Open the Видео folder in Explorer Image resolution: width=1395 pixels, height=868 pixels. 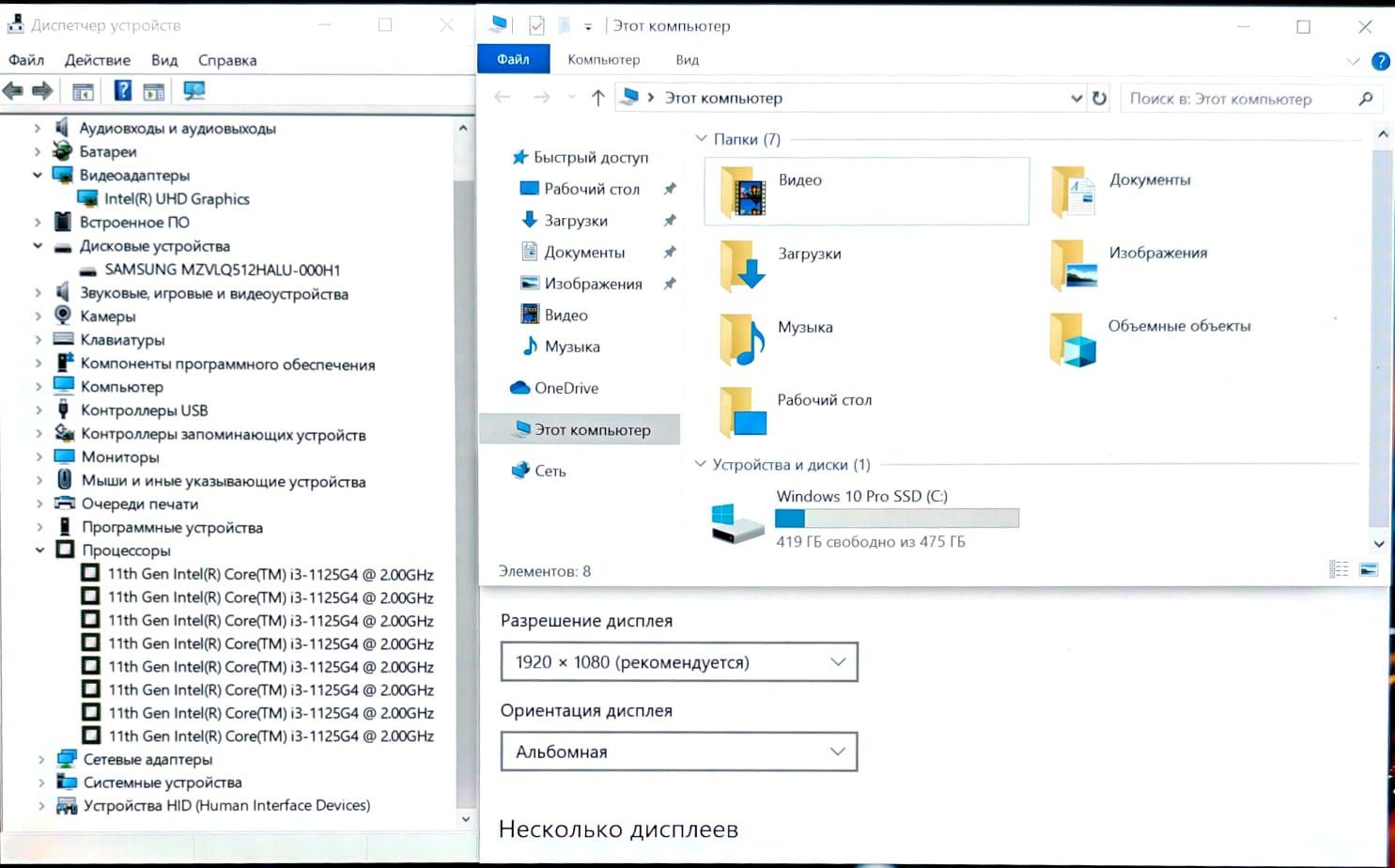[866, 191]
